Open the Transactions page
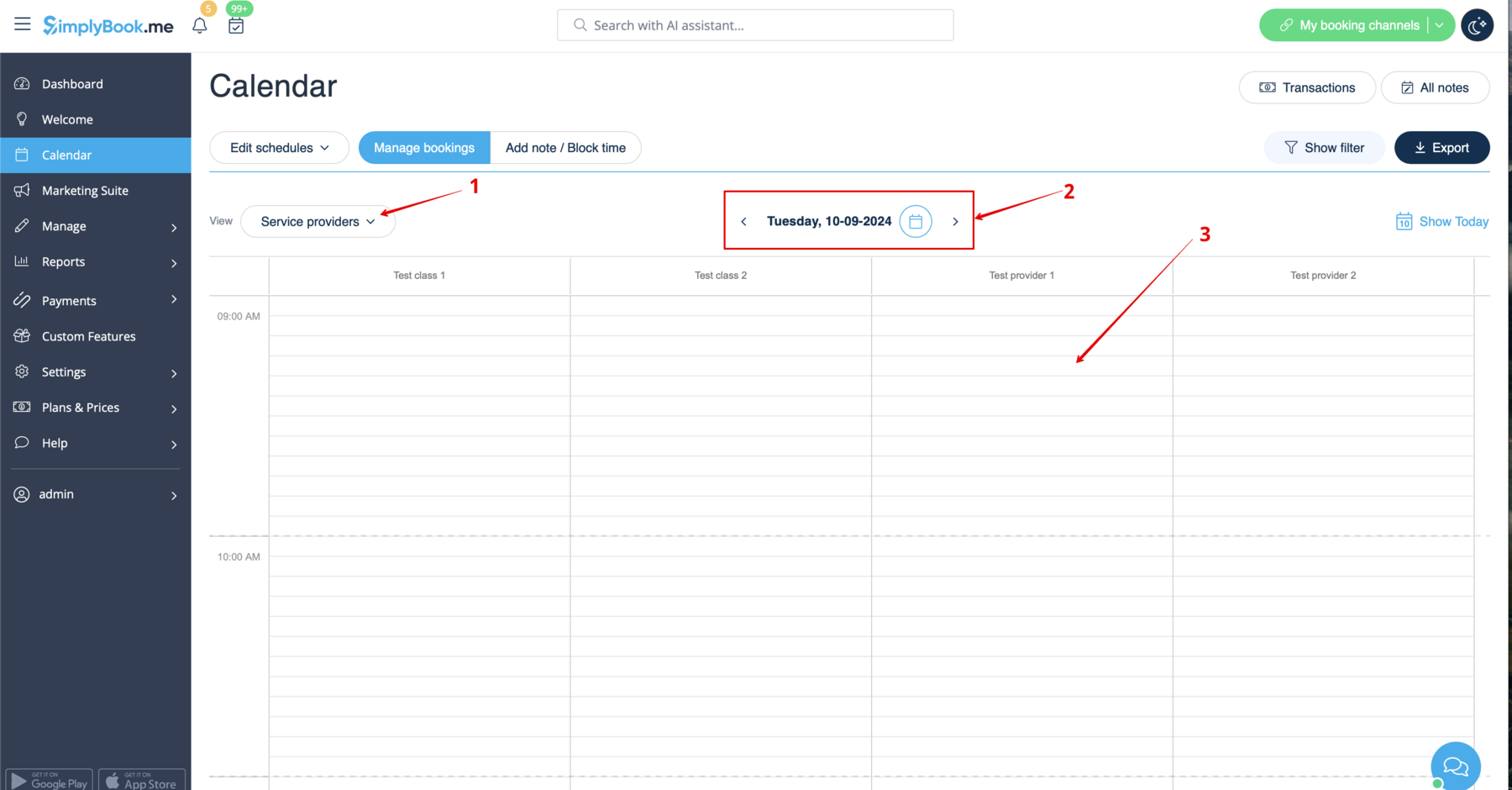 (x=1307, y=87)
